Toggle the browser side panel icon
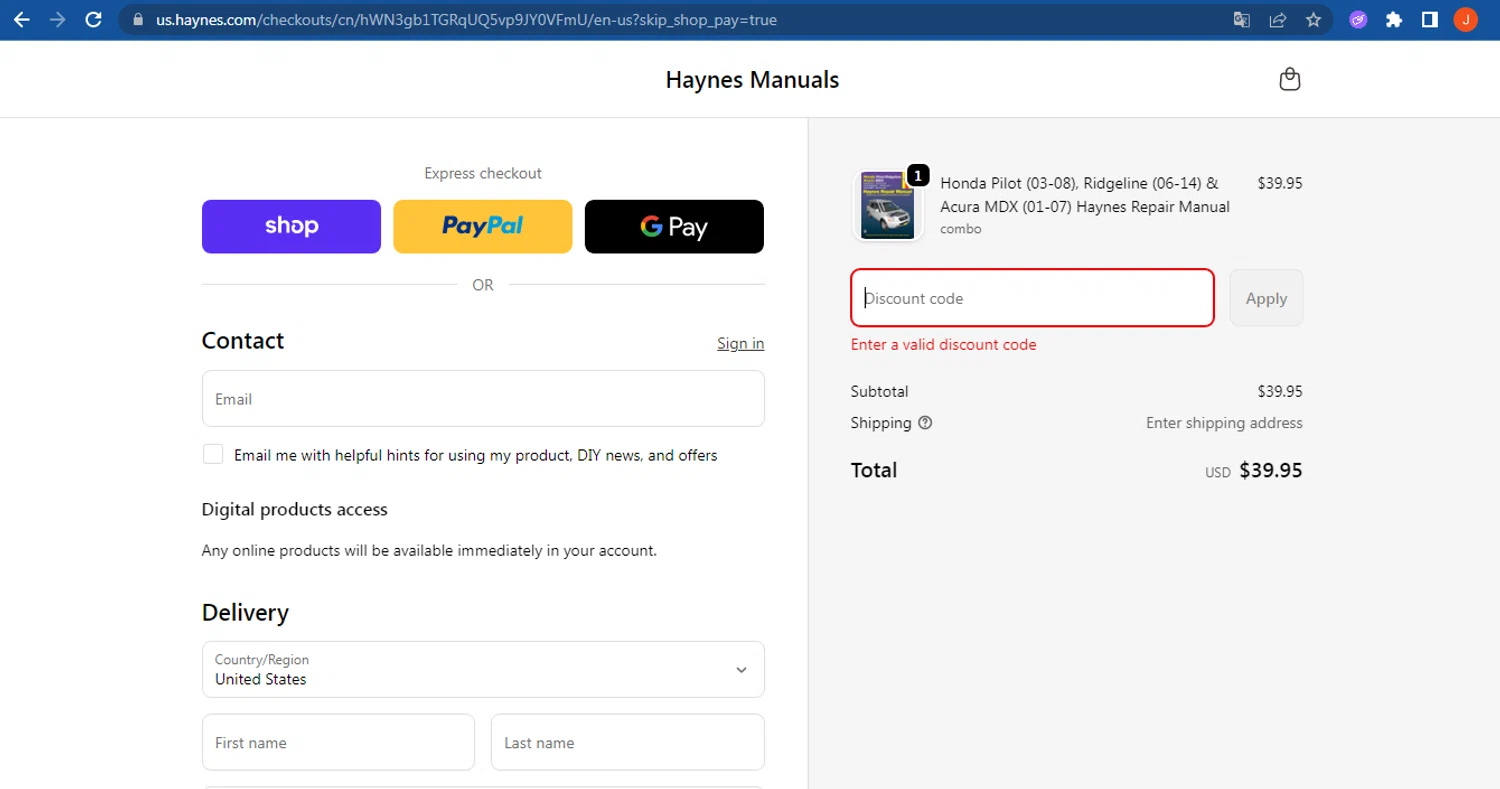 (1429, 19)
